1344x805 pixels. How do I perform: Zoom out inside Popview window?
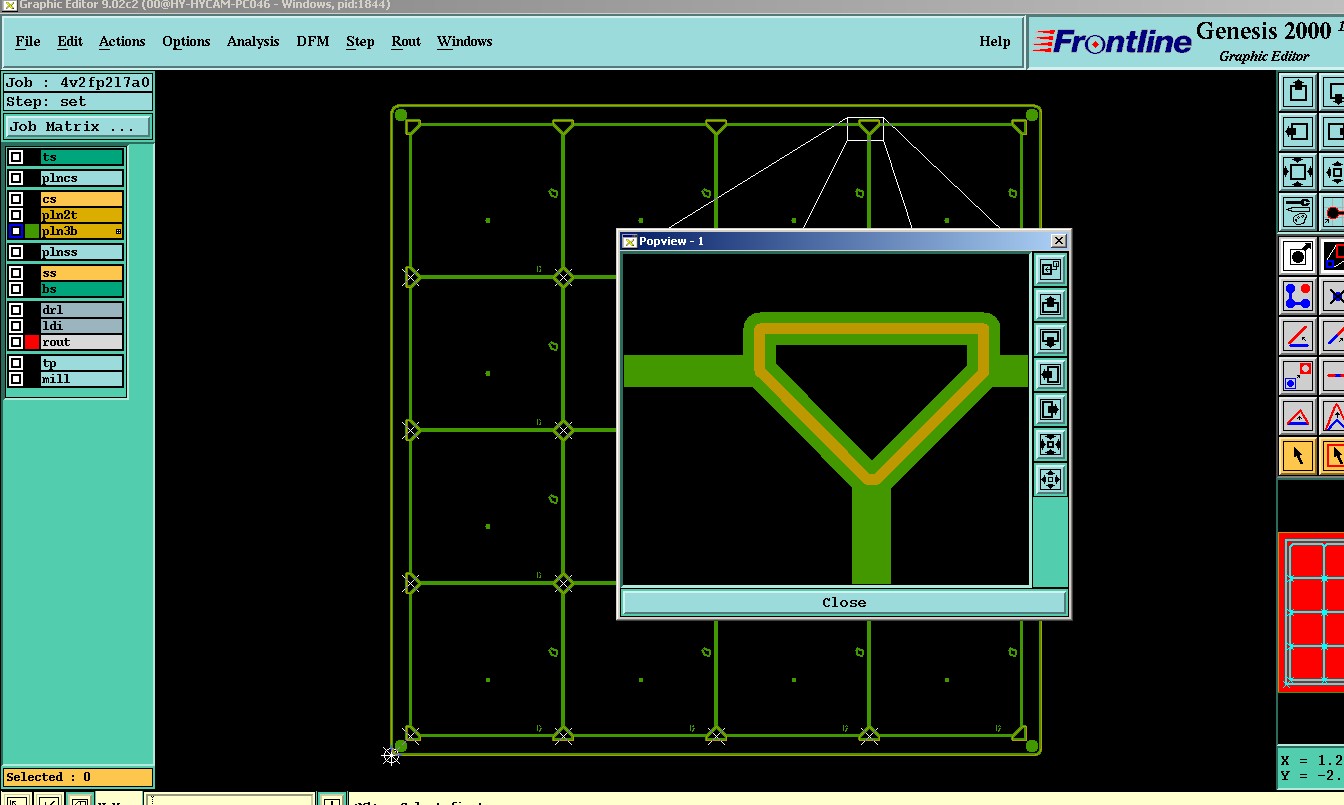(x=1050, y=480)
